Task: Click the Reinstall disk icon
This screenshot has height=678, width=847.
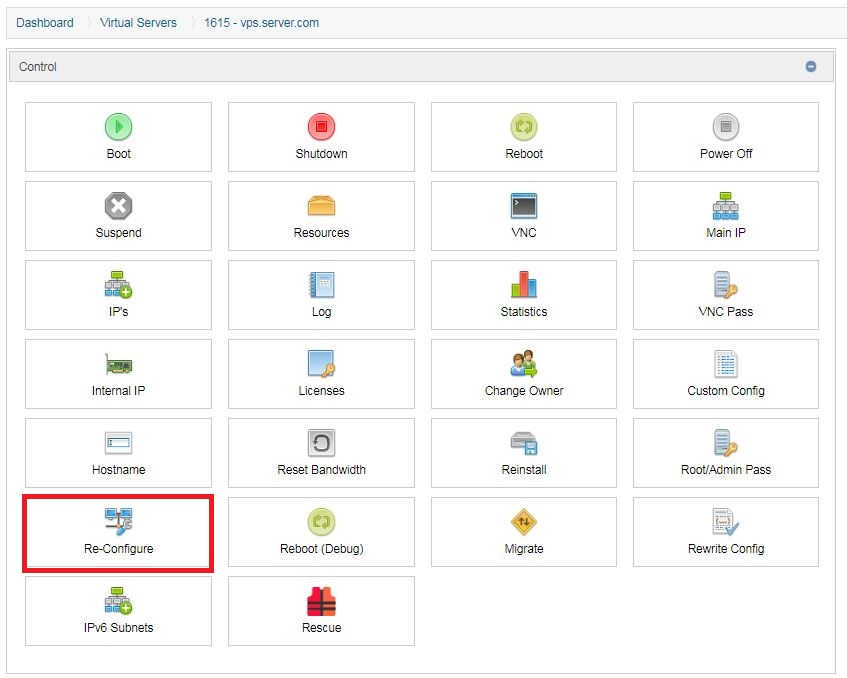Action: [524, 443]
